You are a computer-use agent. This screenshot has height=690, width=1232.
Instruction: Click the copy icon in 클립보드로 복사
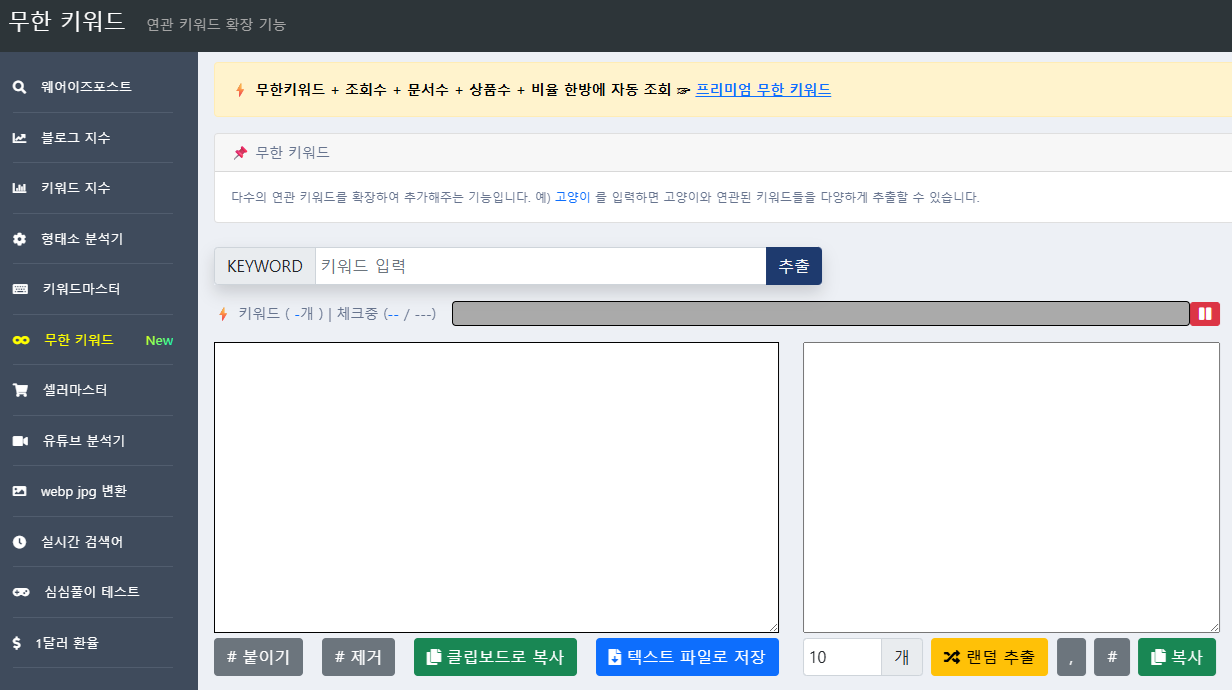[x=434, y=657]
